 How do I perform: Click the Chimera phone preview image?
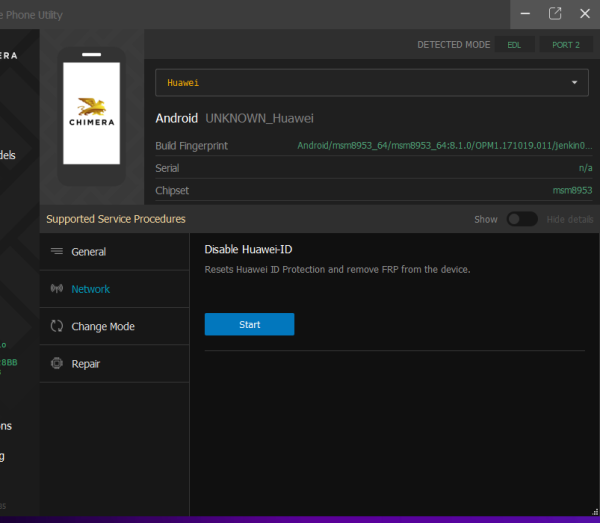(91, 116)
